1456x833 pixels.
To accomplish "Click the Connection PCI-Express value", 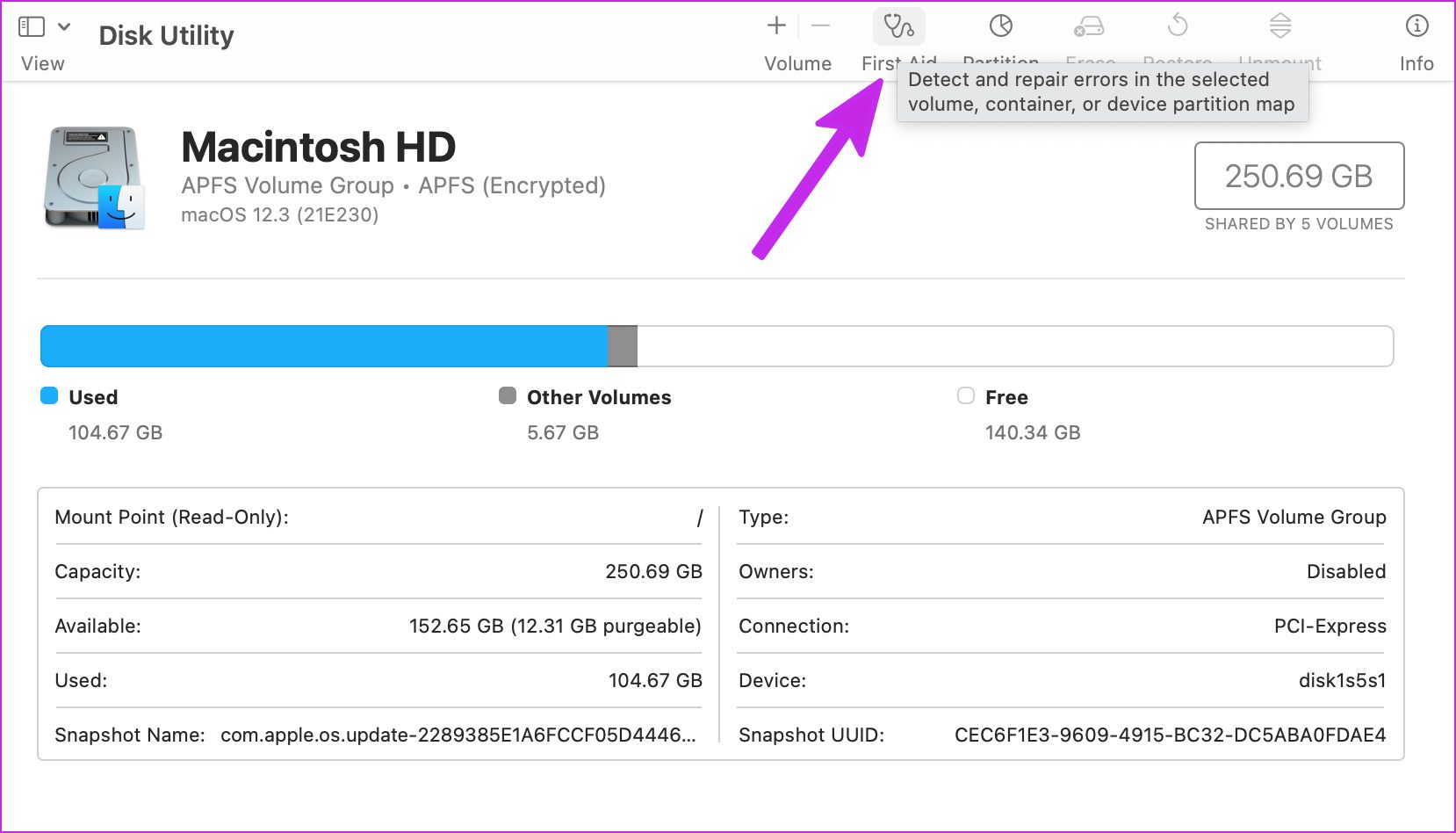I will (x=1330, y=626).
